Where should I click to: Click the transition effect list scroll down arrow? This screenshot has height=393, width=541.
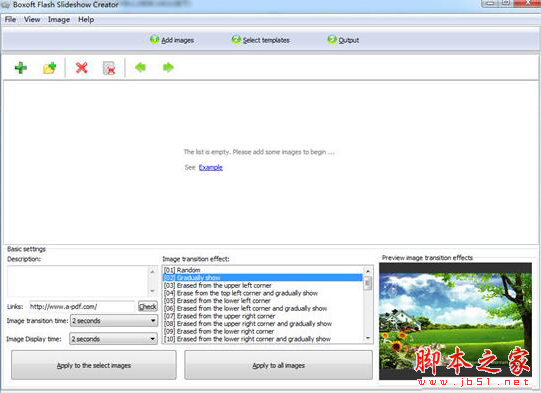tap(368, 338)
